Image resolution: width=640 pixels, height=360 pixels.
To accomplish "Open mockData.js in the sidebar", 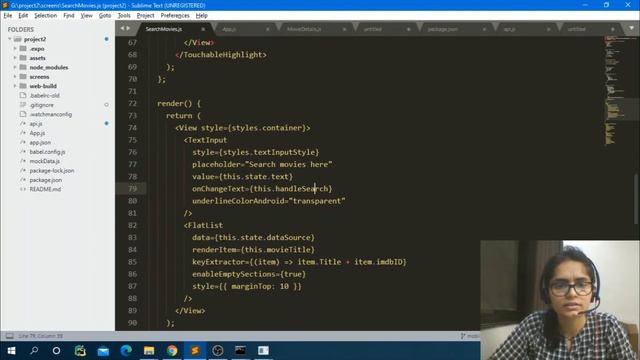I will pyautogui.click(x=44, y=161).
